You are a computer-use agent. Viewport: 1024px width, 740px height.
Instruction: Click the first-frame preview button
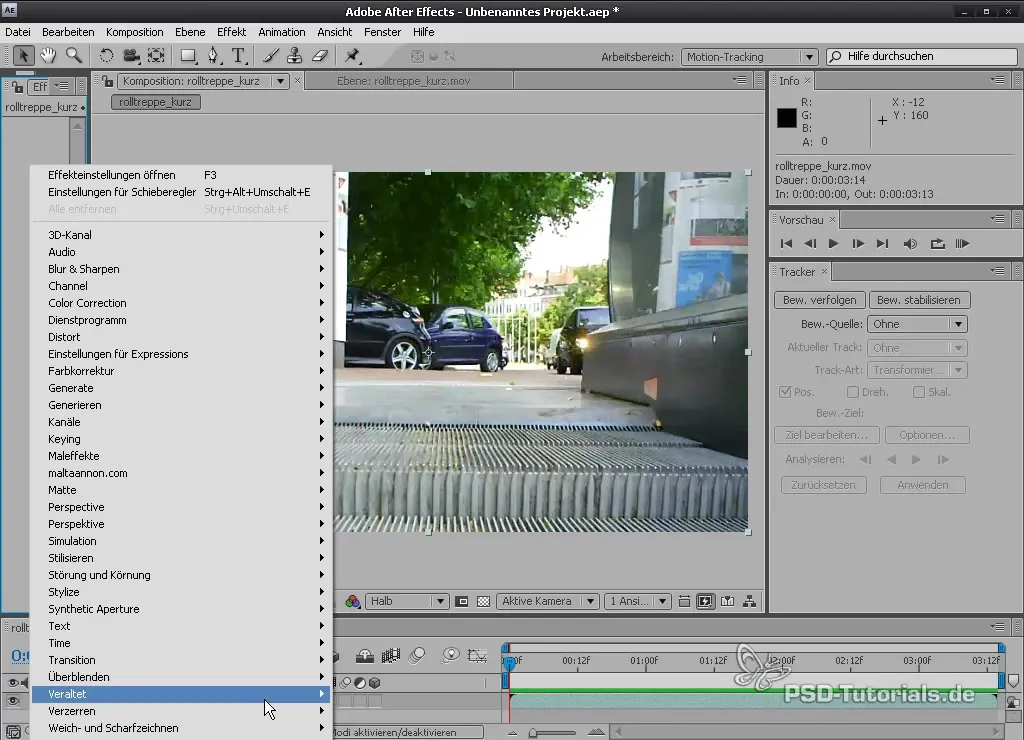pos(786,244)
